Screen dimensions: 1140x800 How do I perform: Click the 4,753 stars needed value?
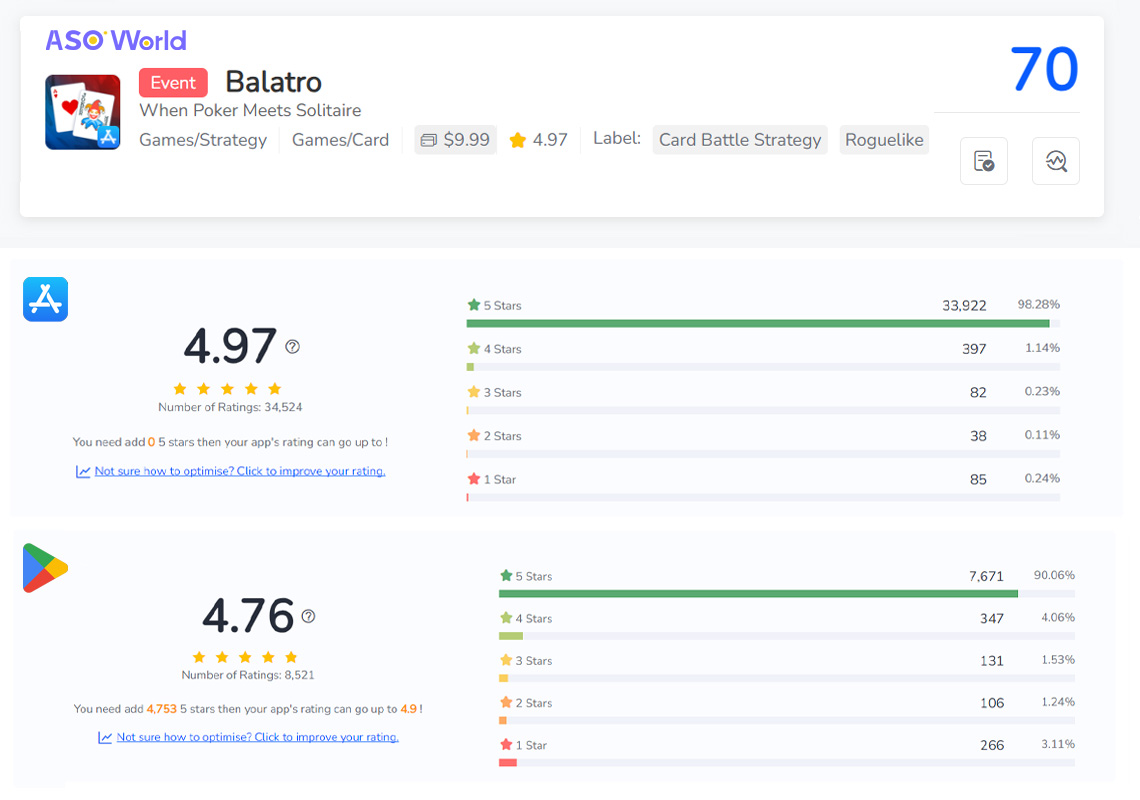161,708
